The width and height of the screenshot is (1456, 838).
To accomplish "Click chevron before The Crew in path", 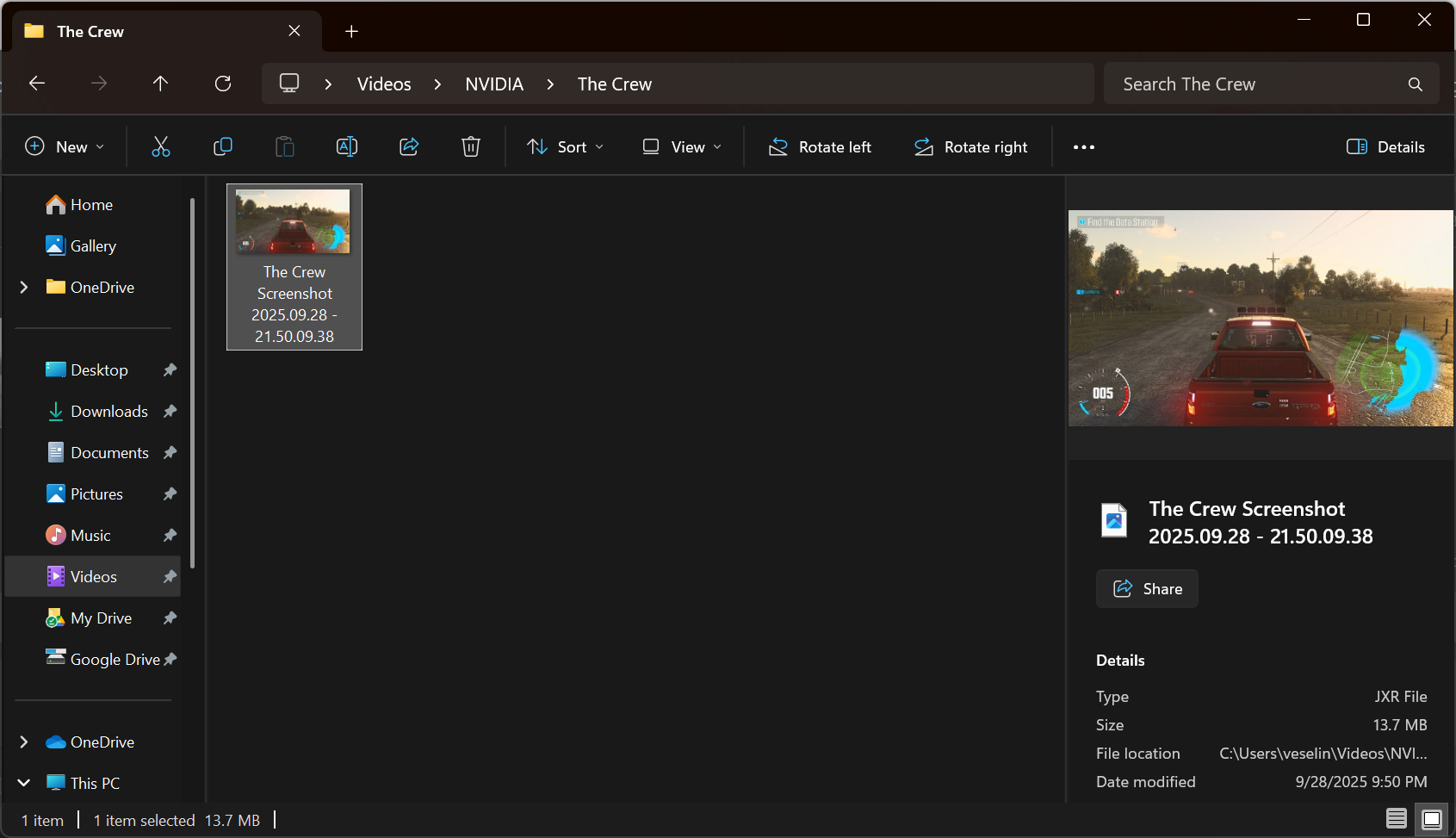I will [550, 84].
